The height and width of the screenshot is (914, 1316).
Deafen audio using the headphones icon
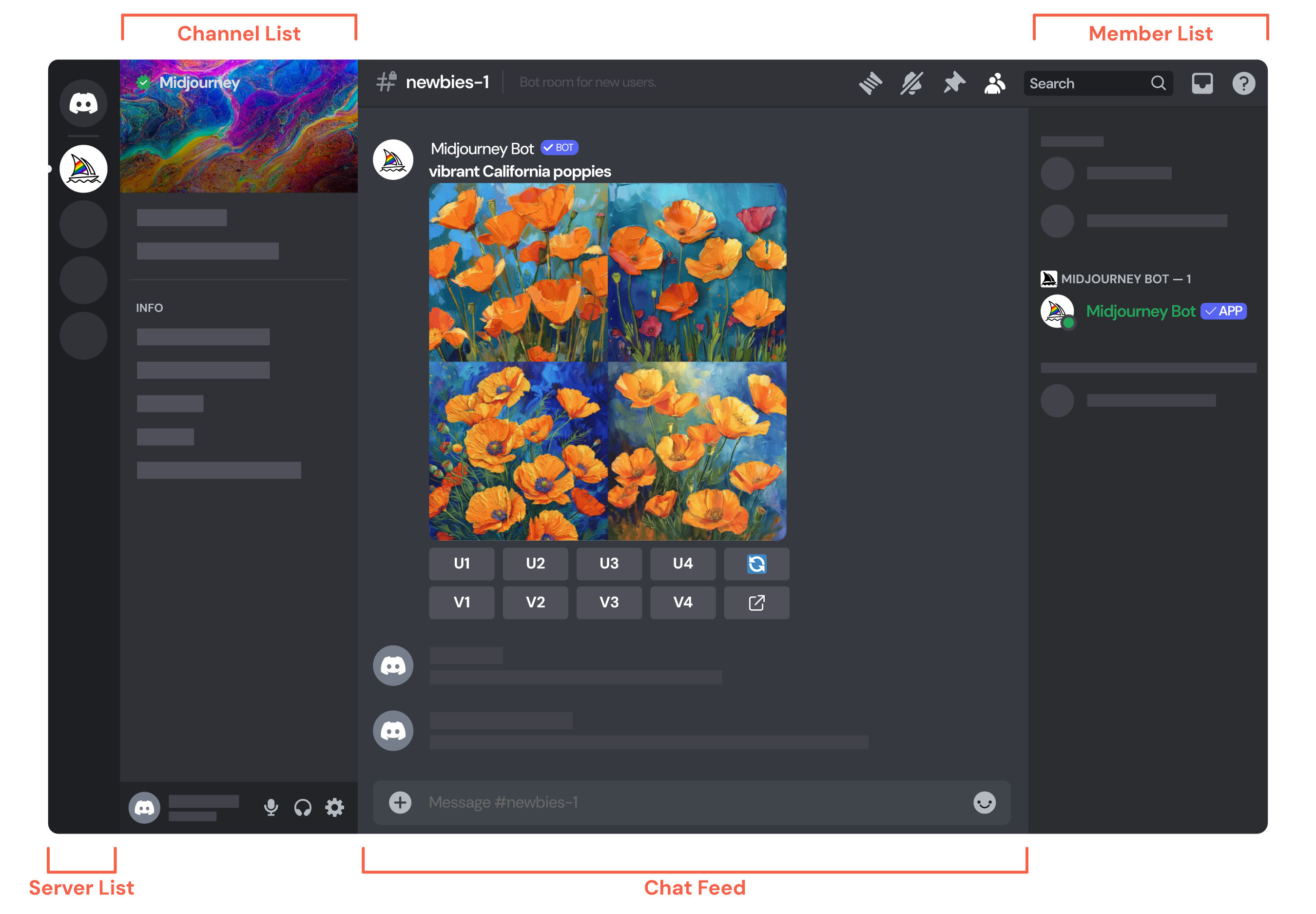click(x=302, y=807)
